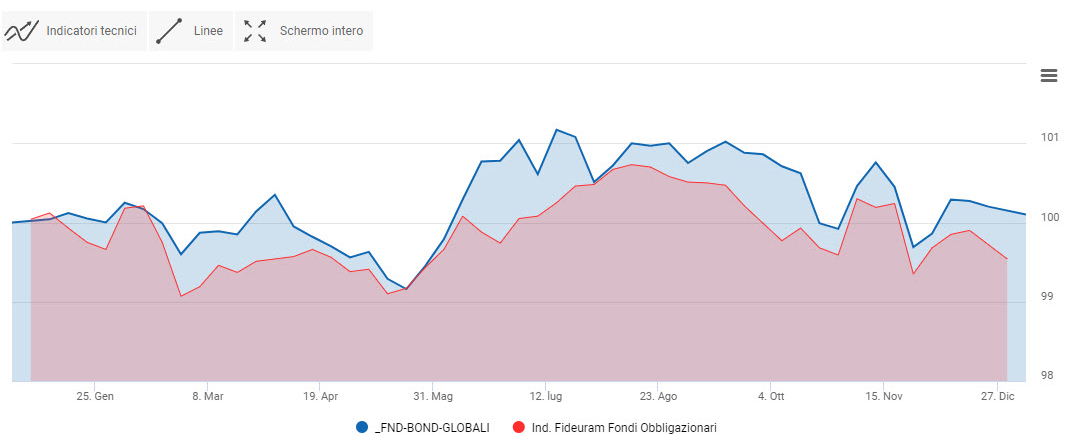The width and height of the screenshot is (1071, 447).
Task: Click the 8. Mar date axis label
Action: pos(207,396)
